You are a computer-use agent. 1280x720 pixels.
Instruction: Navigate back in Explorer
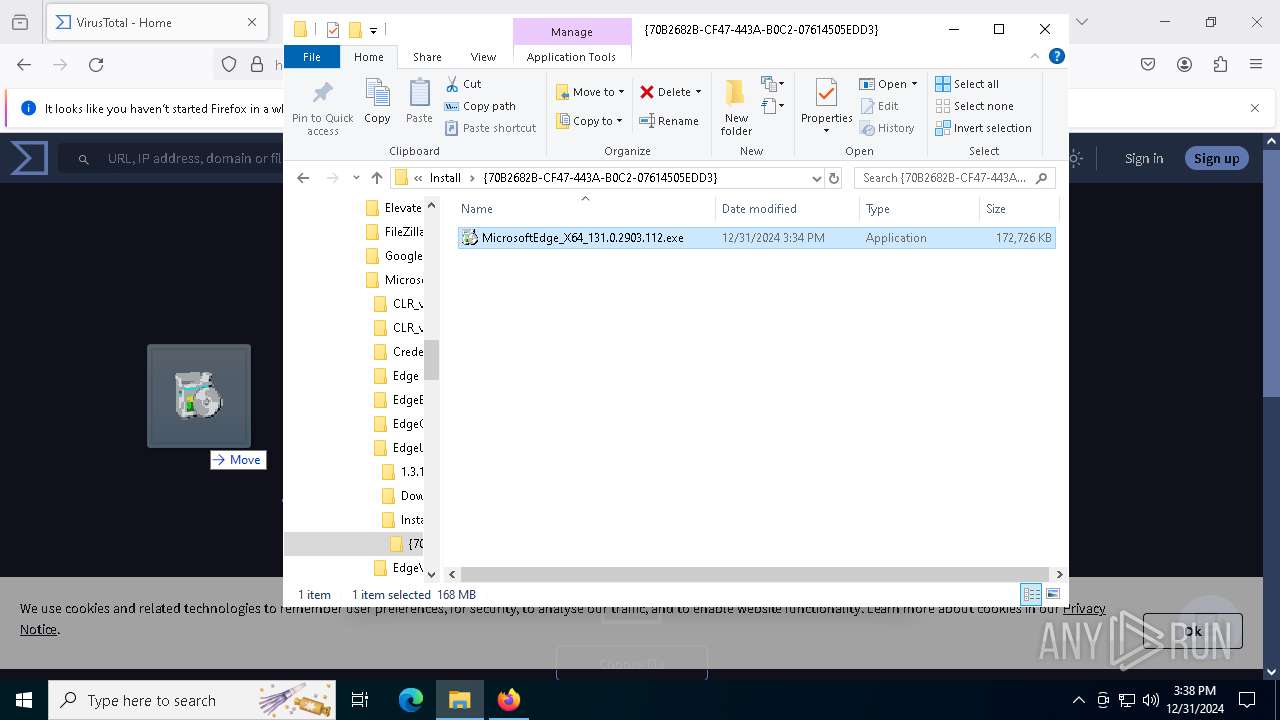[x=303, y=178]
